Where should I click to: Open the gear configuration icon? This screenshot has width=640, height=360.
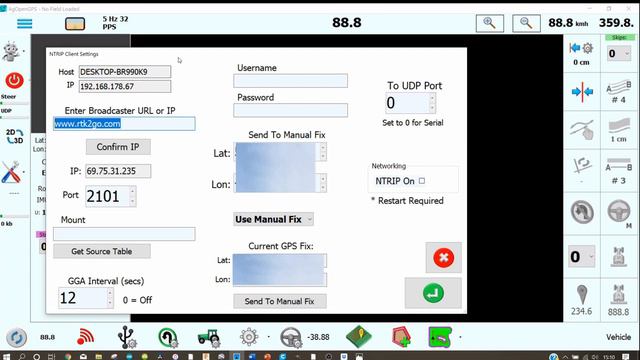(249, 337)
